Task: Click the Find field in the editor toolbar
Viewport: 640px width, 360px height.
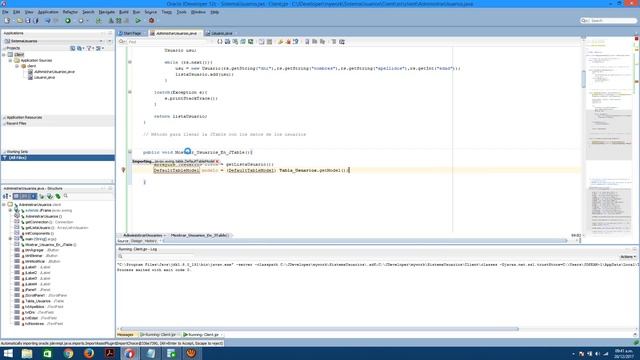Action: pos(167,42)
